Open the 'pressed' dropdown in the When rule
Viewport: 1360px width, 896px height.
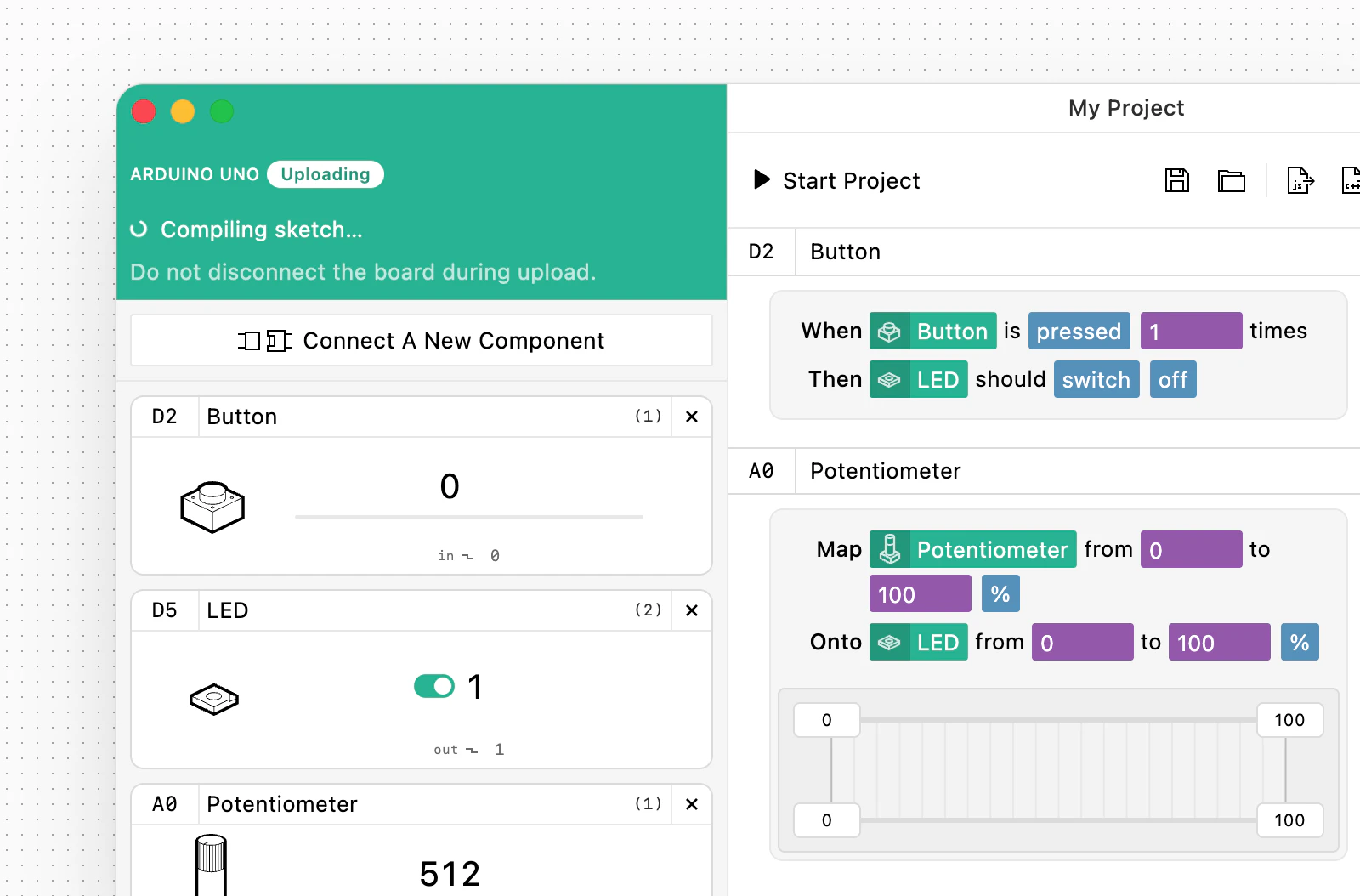[1079, 331]
